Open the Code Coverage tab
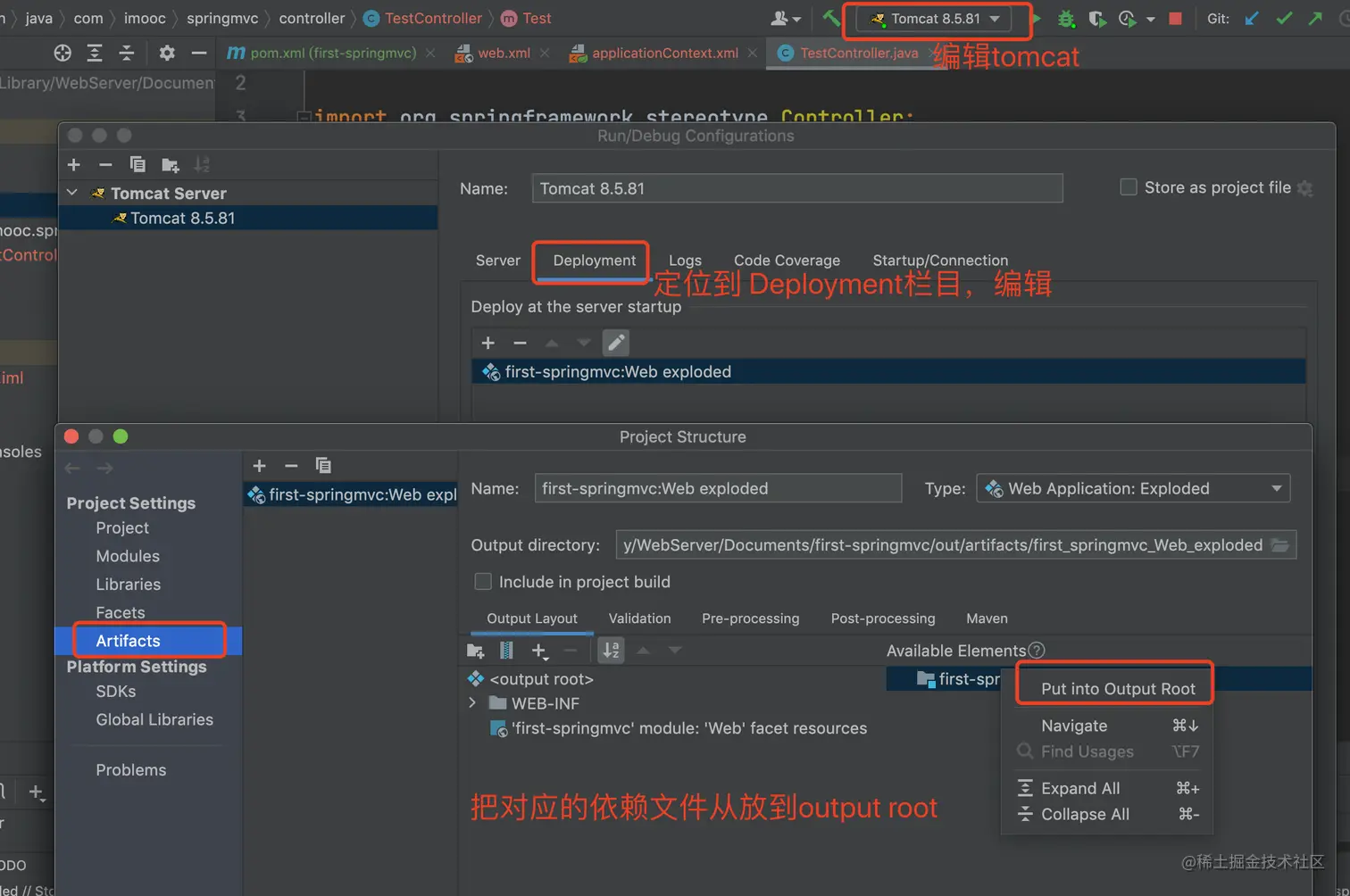This screenshot has height=896, width=1350. click(x=787, y=261)
